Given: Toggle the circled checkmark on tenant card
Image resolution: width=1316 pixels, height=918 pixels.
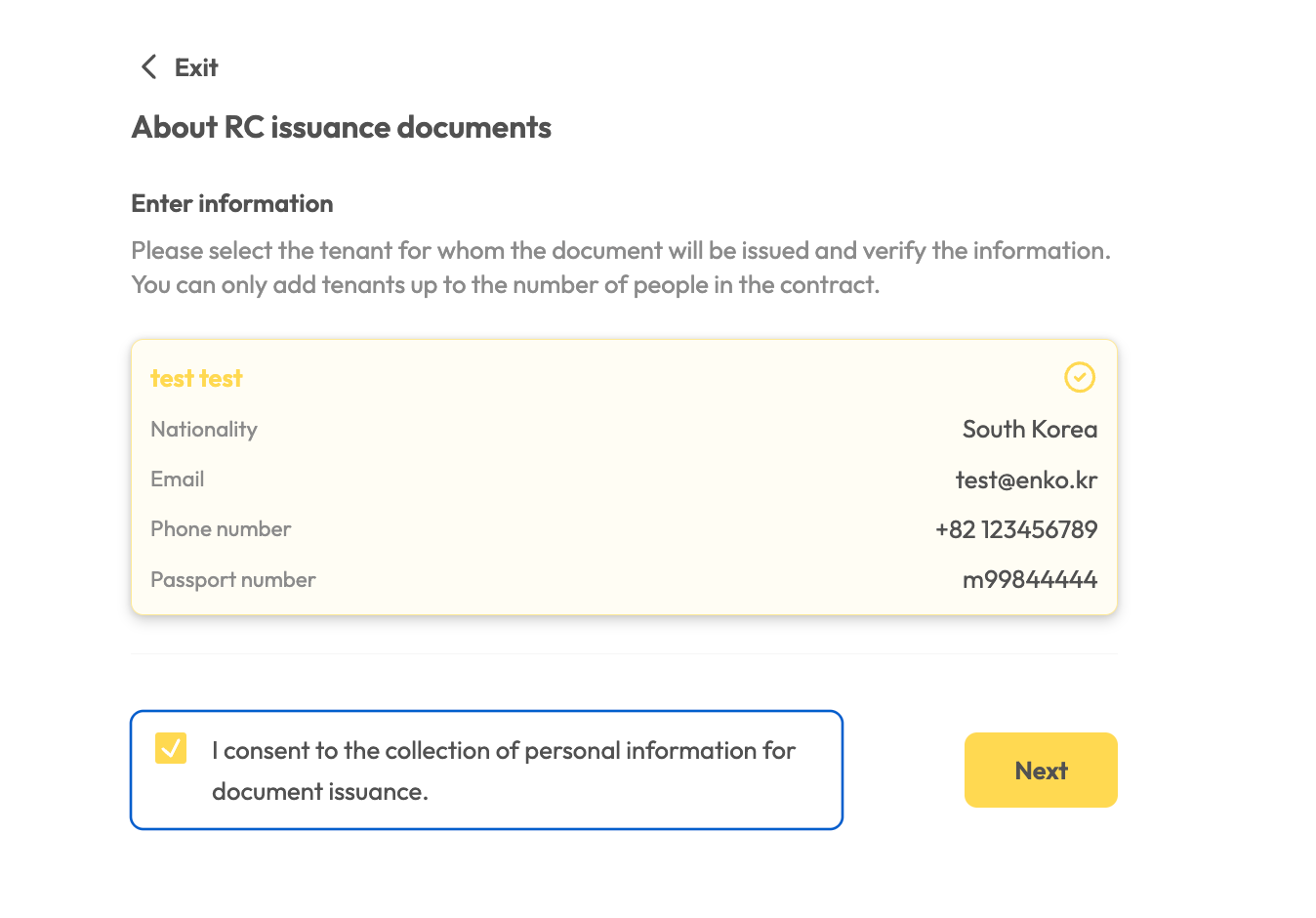Looking at the screenshot, I should (x=1079, y=377).
